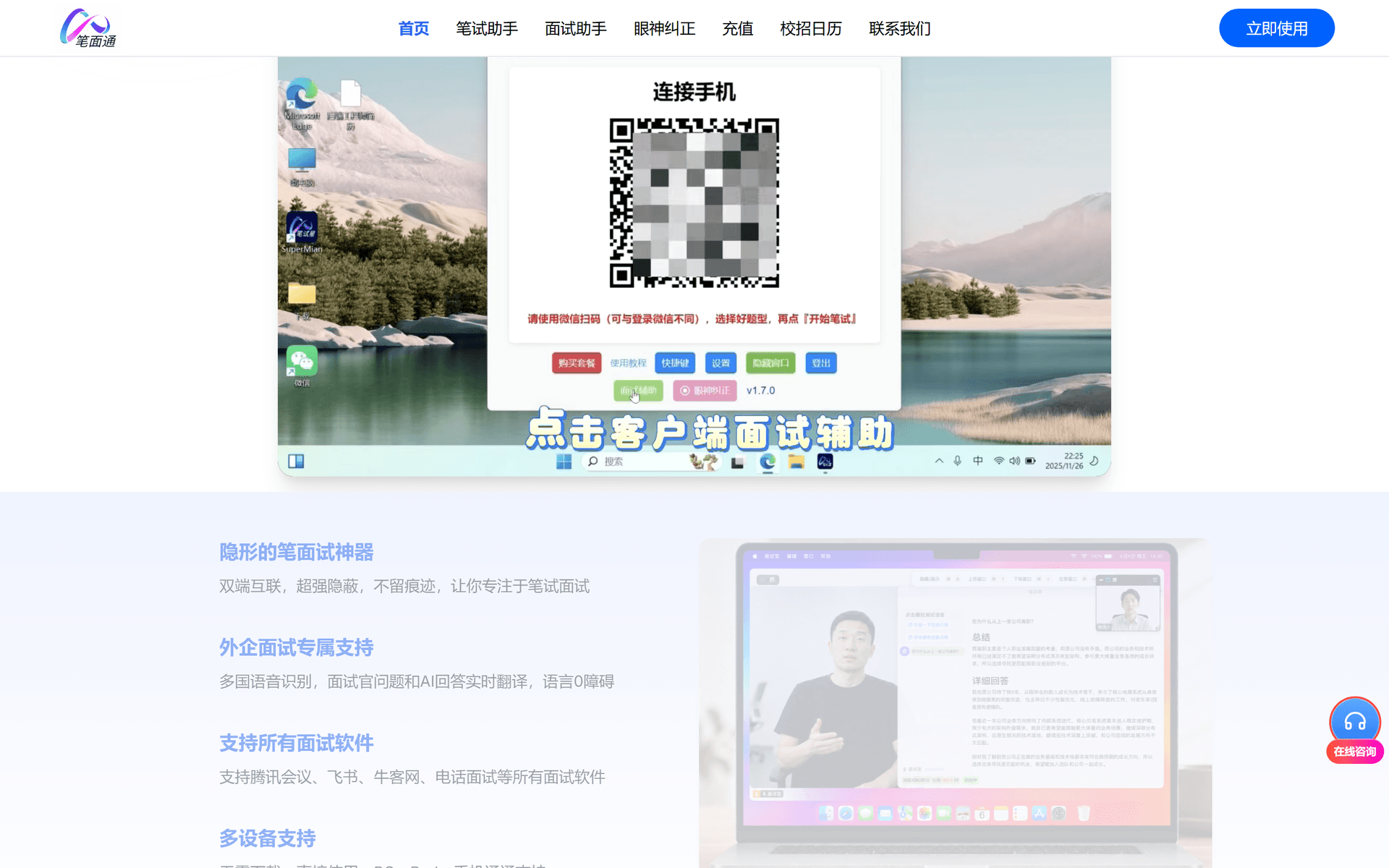Click the Edge icon on demo taskbar
The image size is (1389, 868).
768,461
